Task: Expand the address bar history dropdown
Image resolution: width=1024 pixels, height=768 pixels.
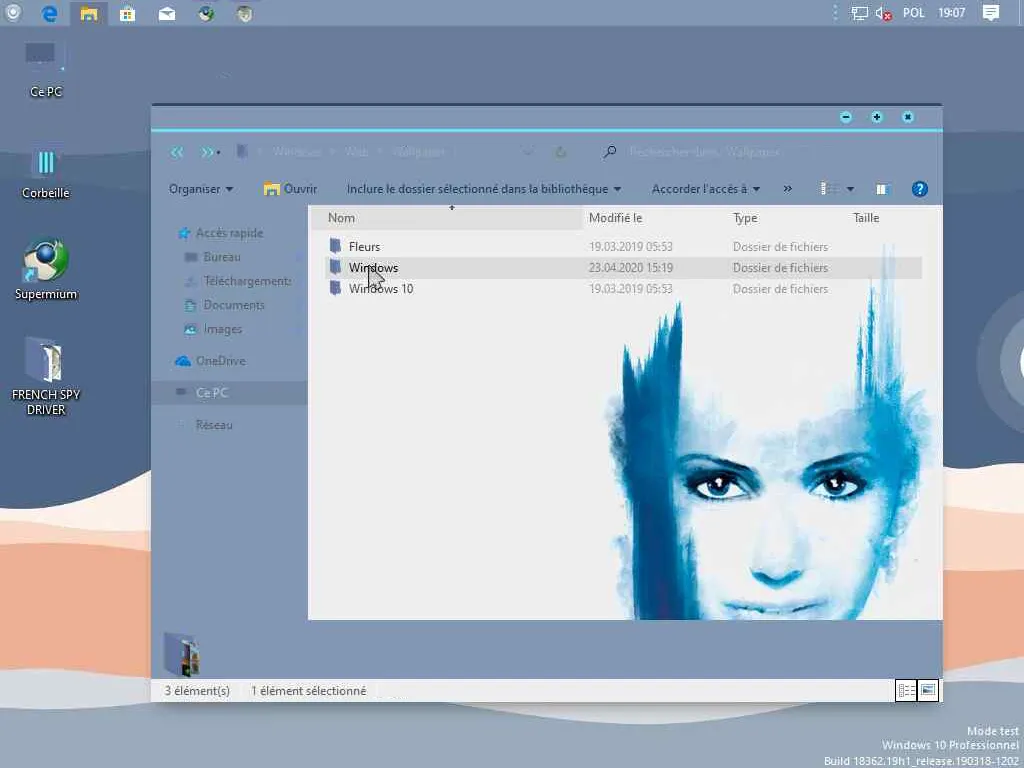Action: tap(528, 152)
